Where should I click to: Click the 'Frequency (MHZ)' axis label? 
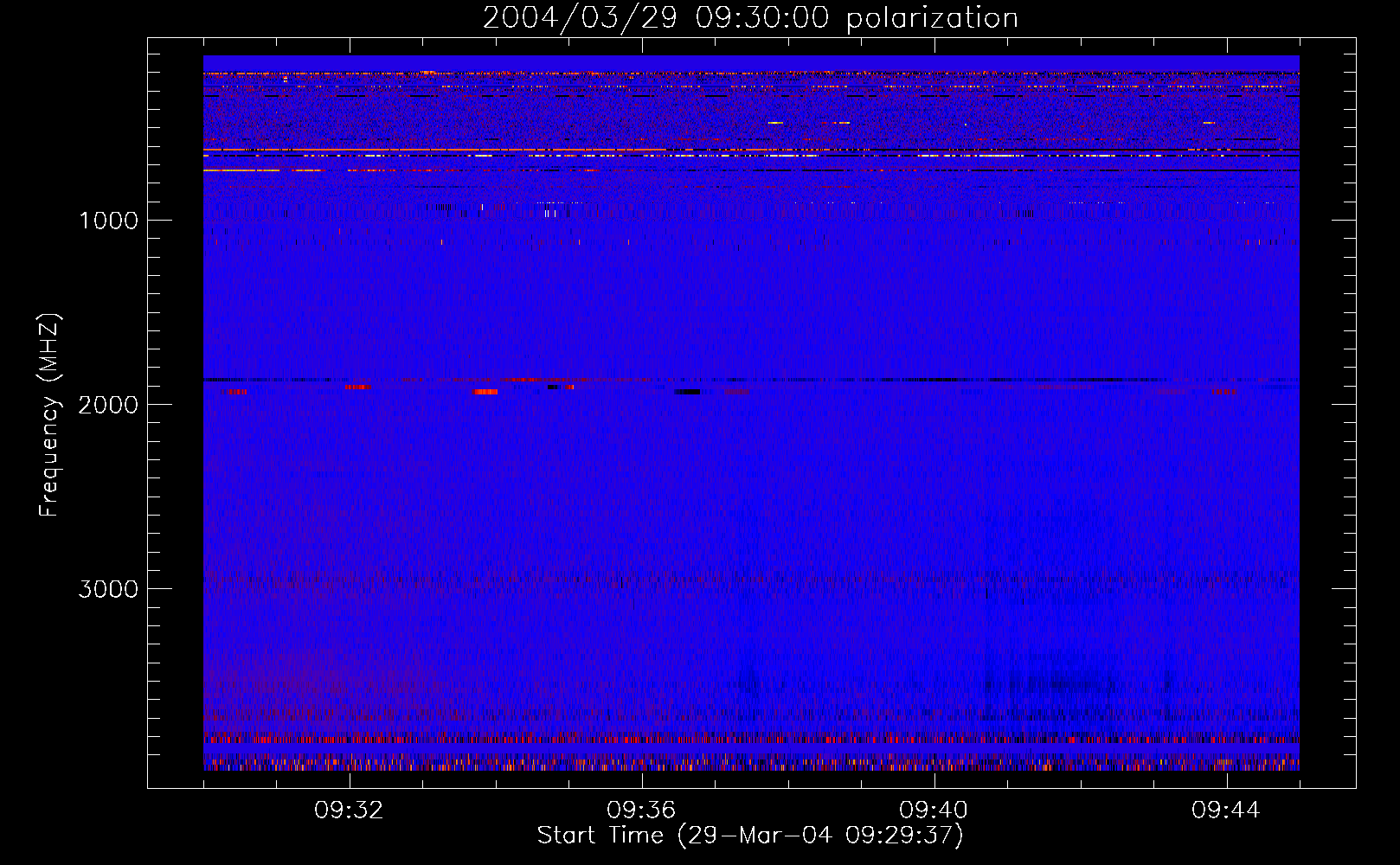point(49,415)
